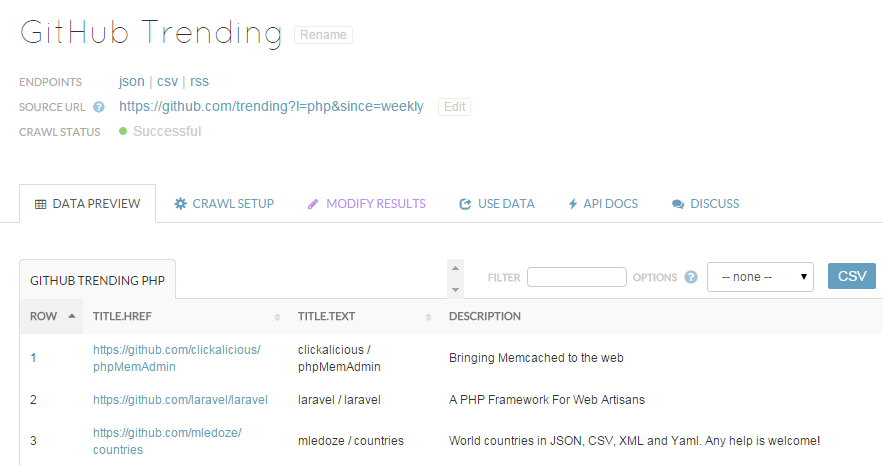Click the pencil icon on Modify Results

click(x=313, y=204)
